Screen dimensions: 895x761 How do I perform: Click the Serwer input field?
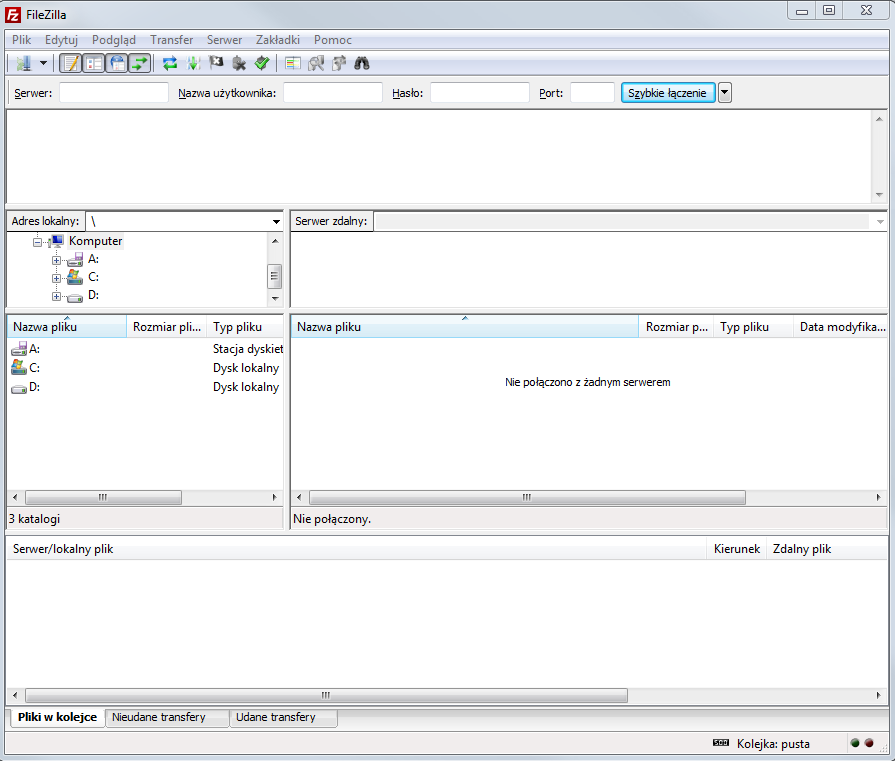click(114, 93)
